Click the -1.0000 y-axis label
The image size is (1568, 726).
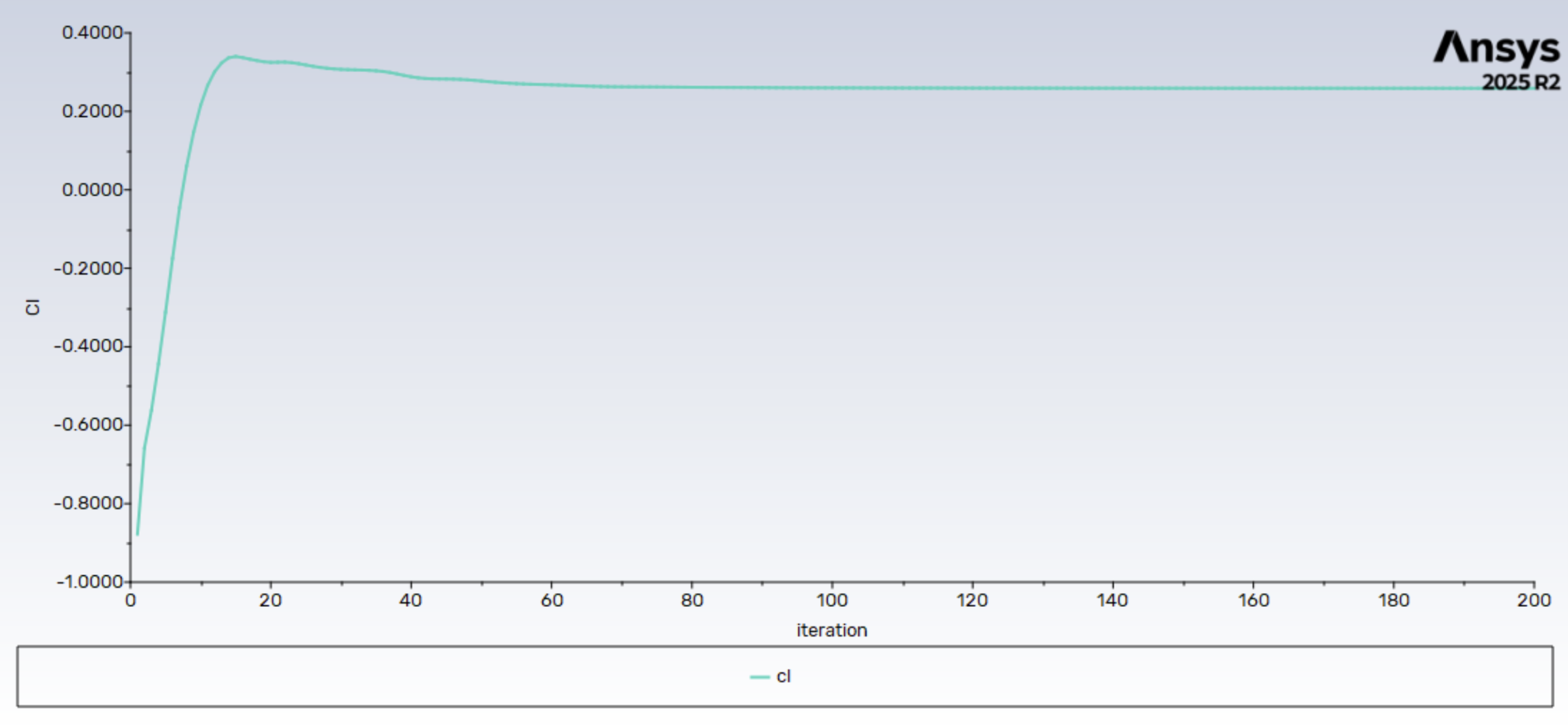tap(90, 582)
